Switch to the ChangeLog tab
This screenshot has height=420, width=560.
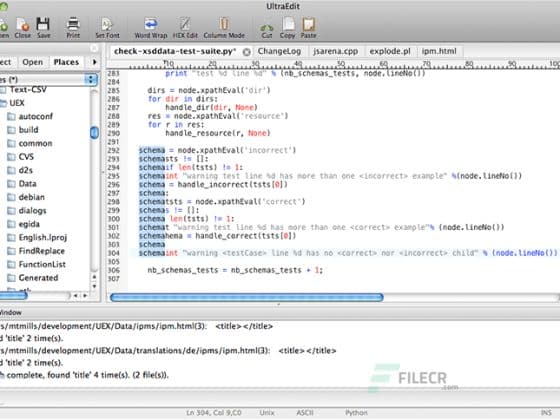(x=279, y=51)
